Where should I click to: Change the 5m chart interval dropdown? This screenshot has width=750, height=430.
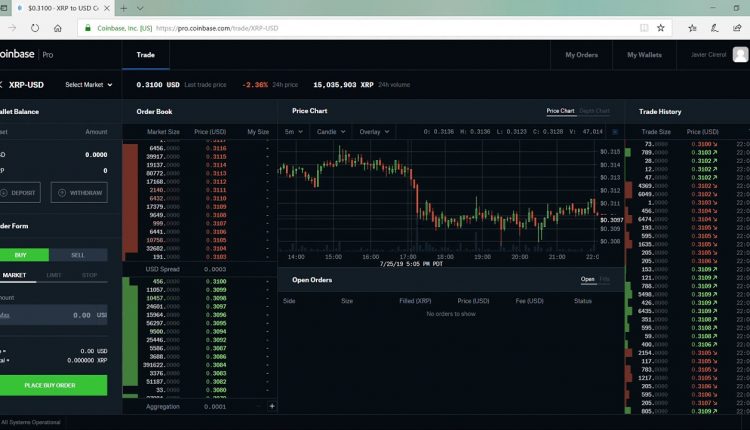293,132
